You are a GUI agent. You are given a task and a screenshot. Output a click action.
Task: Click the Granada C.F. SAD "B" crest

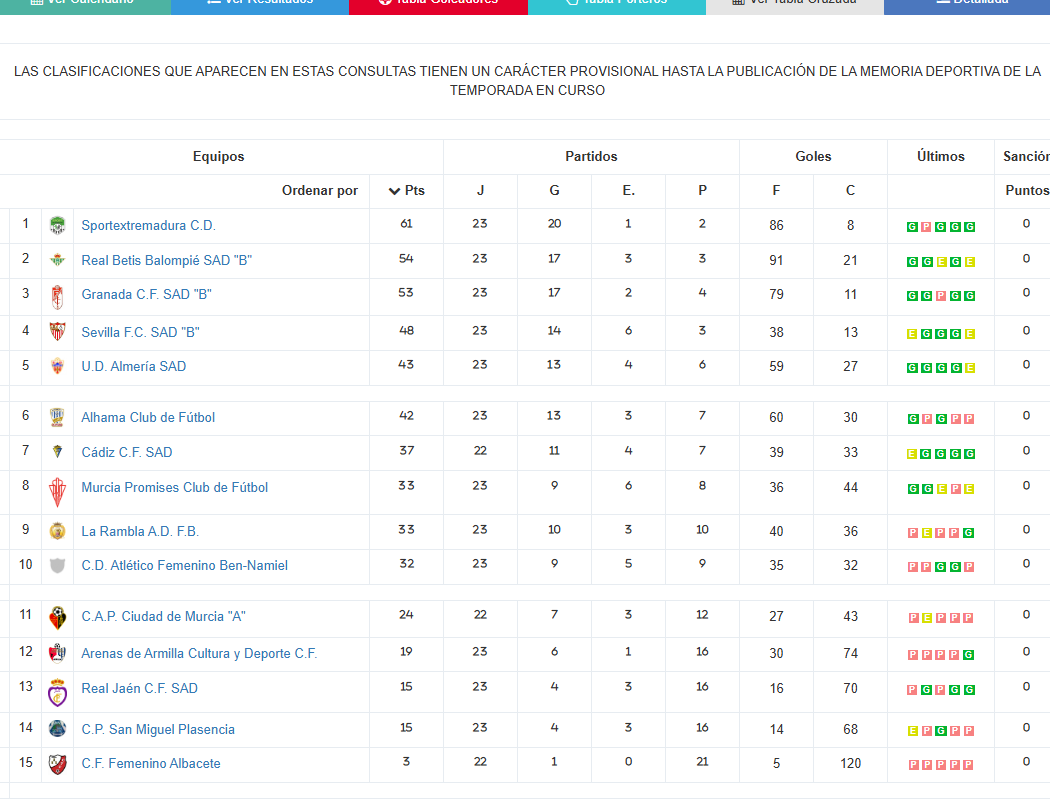coord(58,297)
